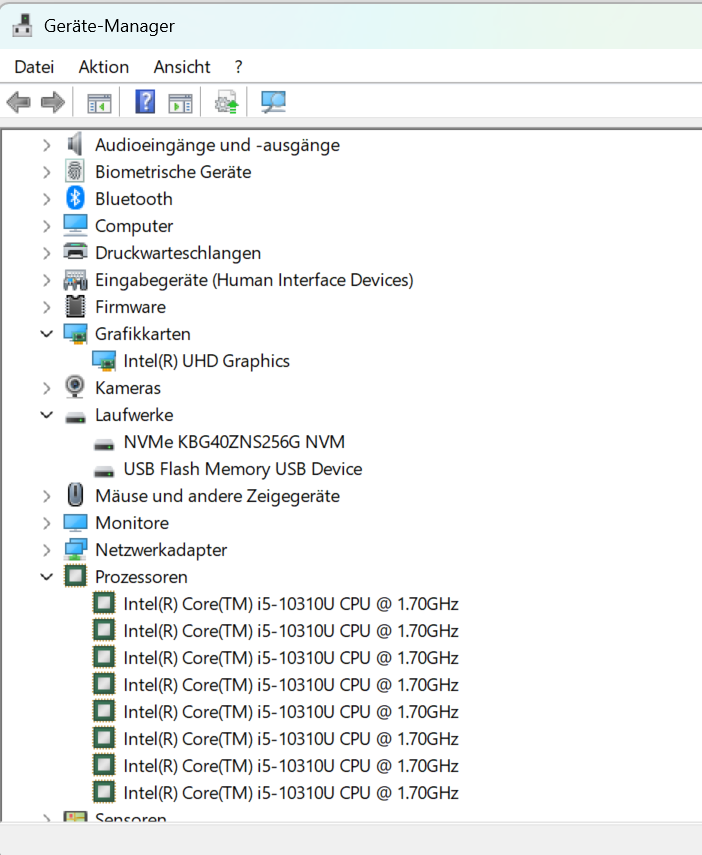Click the display icon beside Monitore
This screenshot has height=855, width=702.
(x=75, y=522)
